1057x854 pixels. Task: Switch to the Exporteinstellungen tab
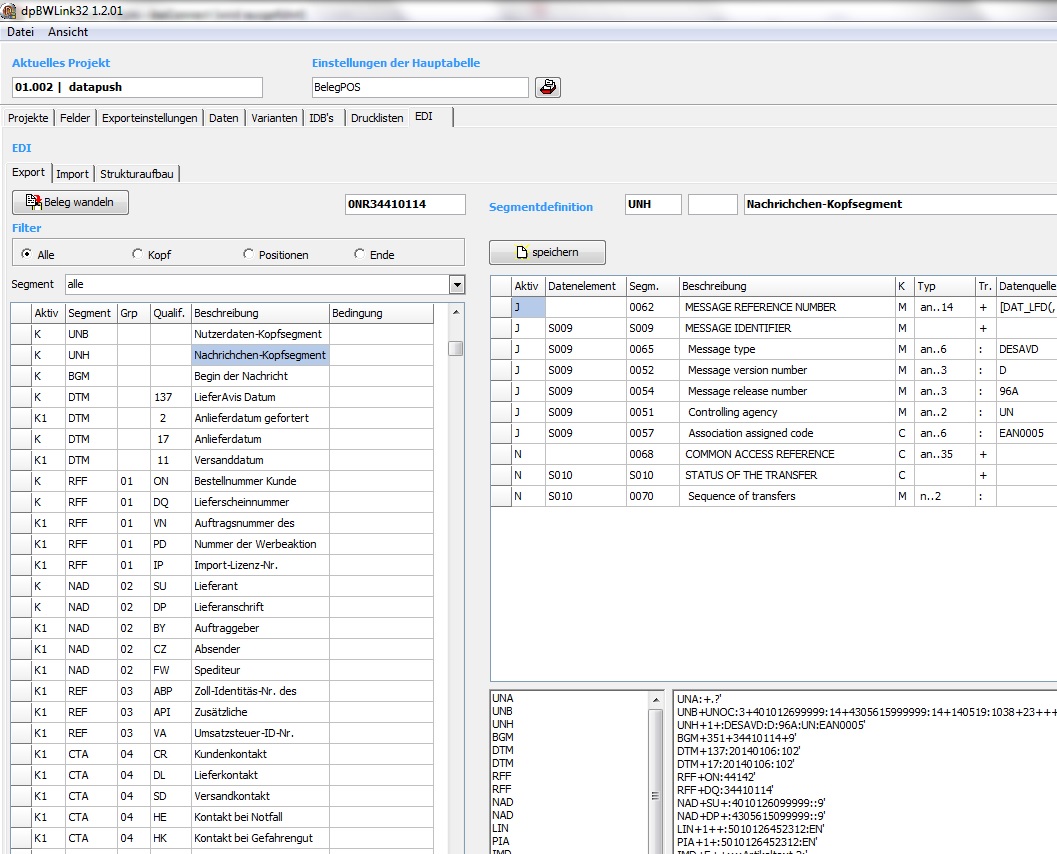[x=150, y=118]
